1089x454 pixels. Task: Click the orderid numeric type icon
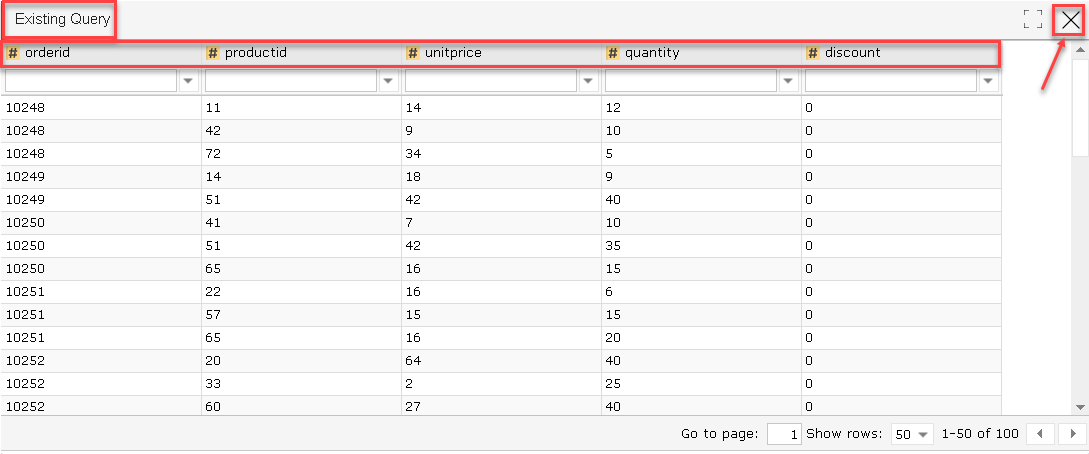(x=13, y=53)
